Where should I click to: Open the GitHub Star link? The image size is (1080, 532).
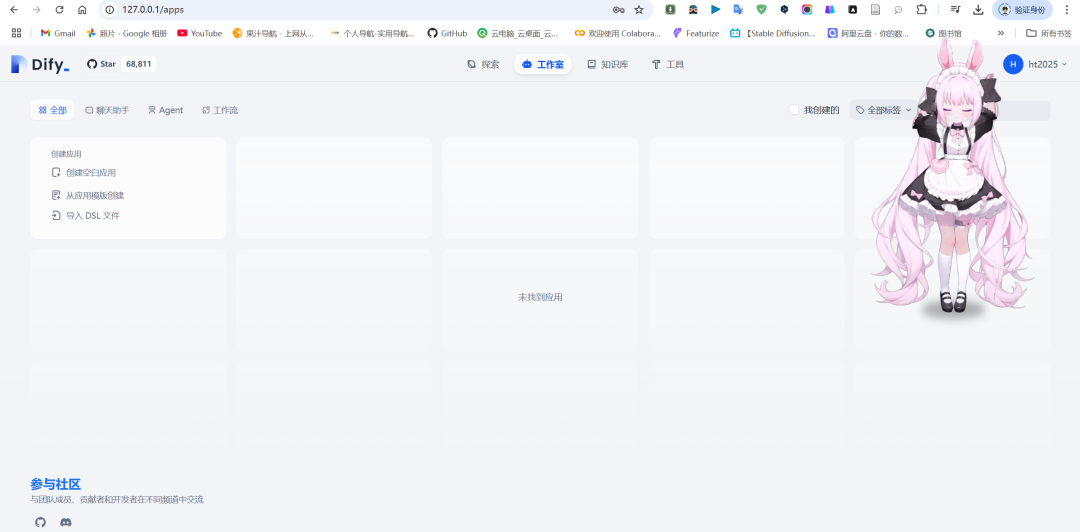[101, 64]
